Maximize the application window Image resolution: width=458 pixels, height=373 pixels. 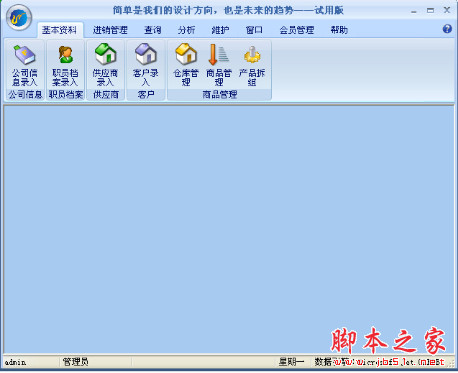[430, 11]
